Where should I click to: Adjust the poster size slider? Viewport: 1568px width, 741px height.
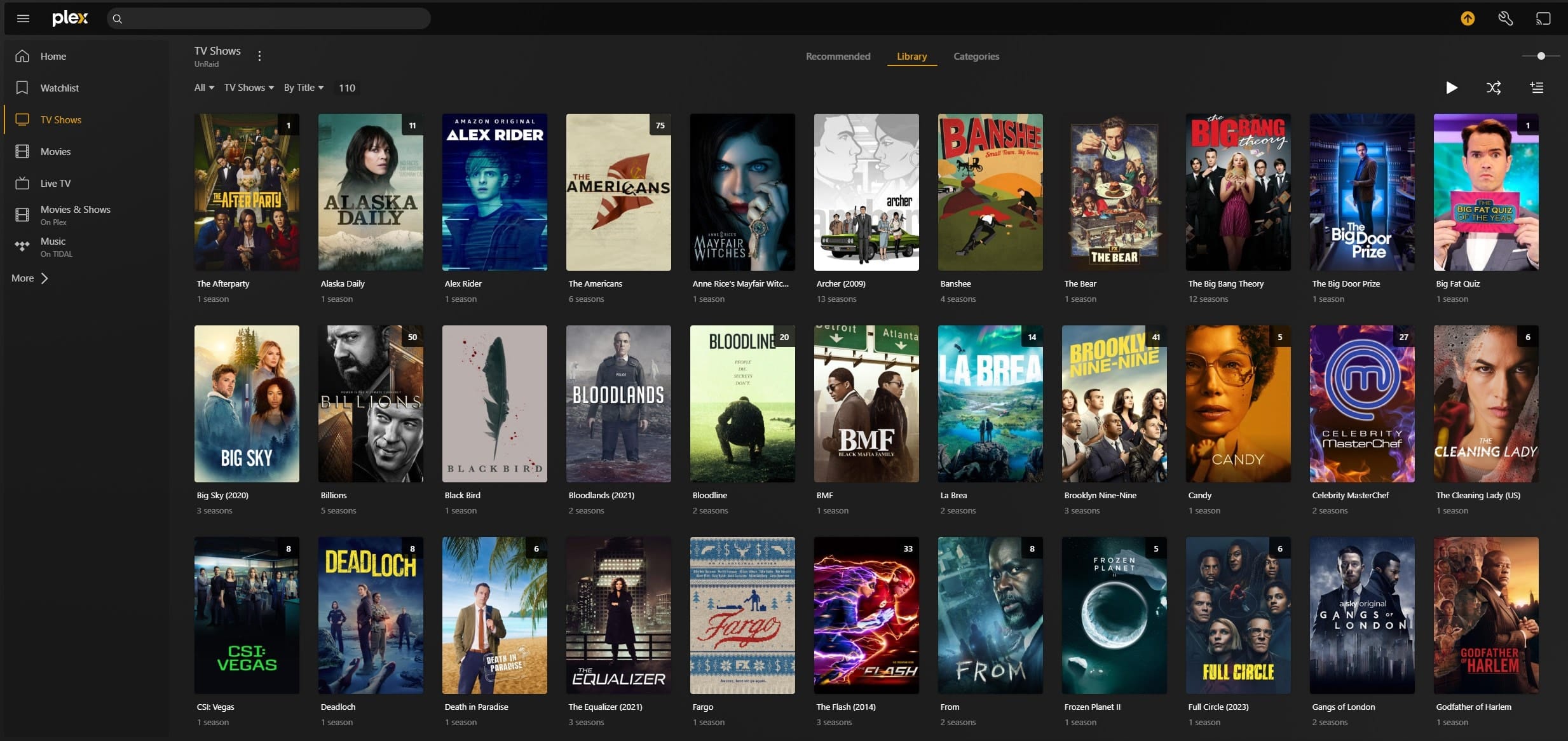[x=1541, y=56]
